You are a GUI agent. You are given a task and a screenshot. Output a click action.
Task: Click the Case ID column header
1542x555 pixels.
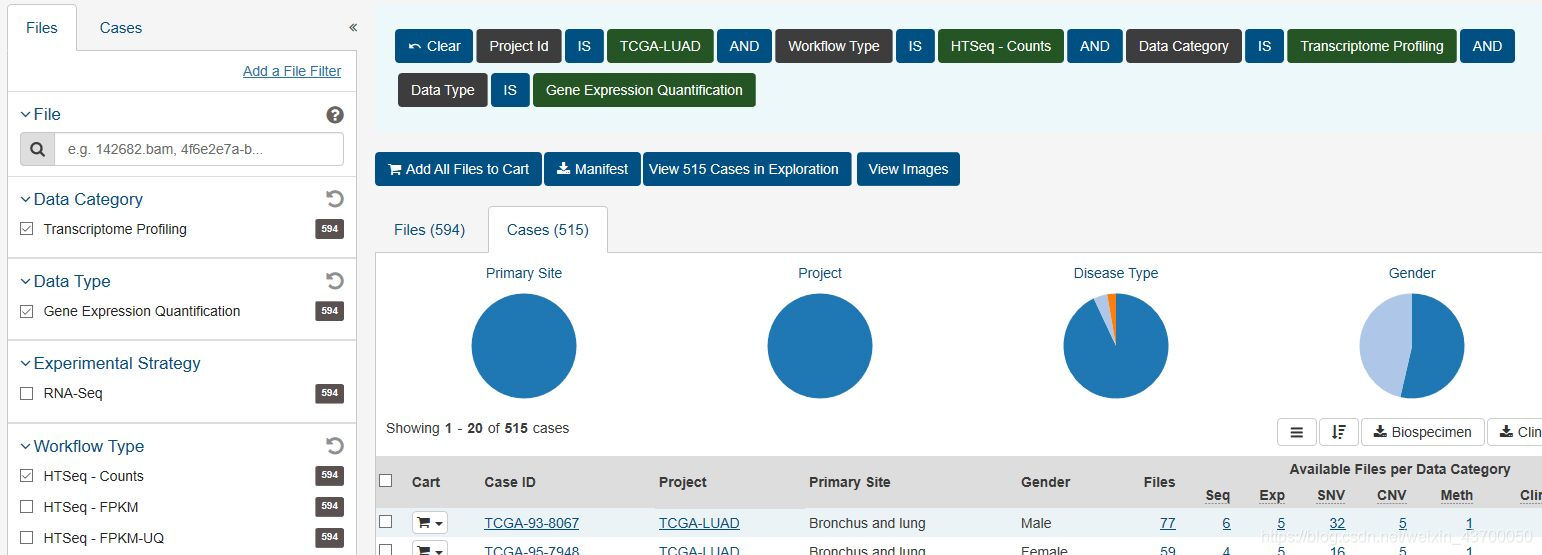coord(510,482)
